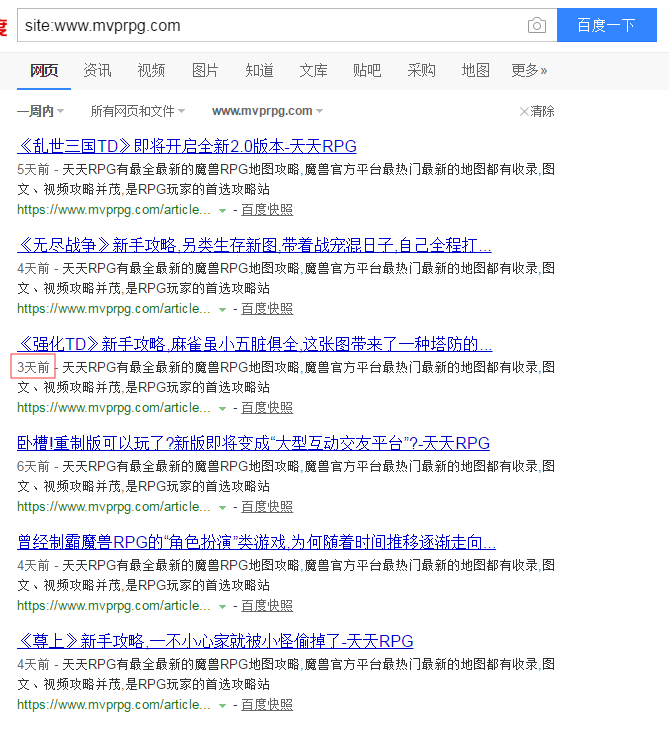Click the green URL under 卧槽!重制版 result
669x739 pixels.
pos(114,507)
